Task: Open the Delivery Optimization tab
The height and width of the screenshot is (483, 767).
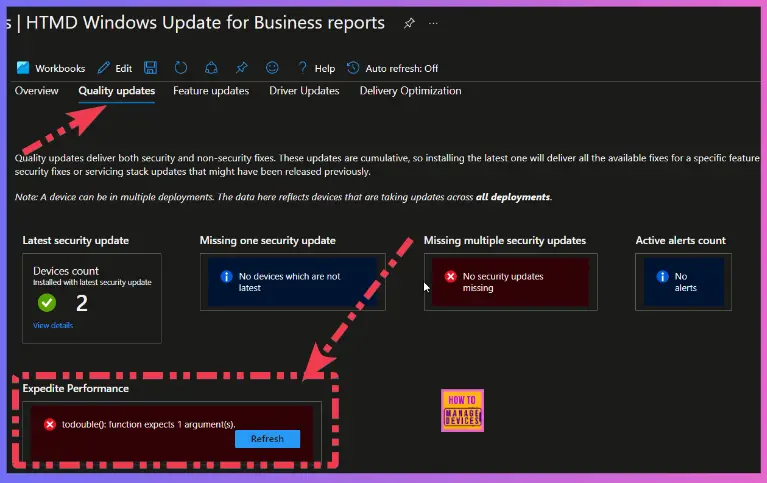Action: [410, 91]
